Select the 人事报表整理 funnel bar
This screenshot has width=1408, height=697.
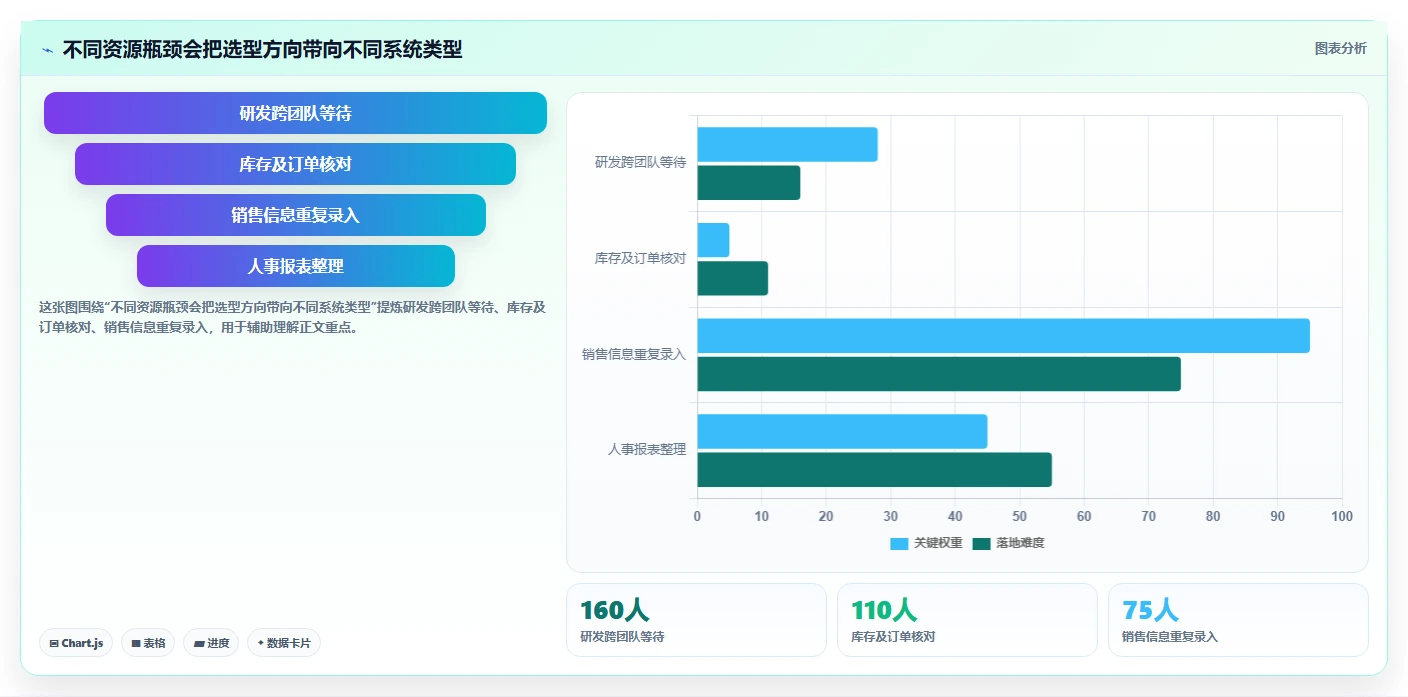click(x=295, y=266)
